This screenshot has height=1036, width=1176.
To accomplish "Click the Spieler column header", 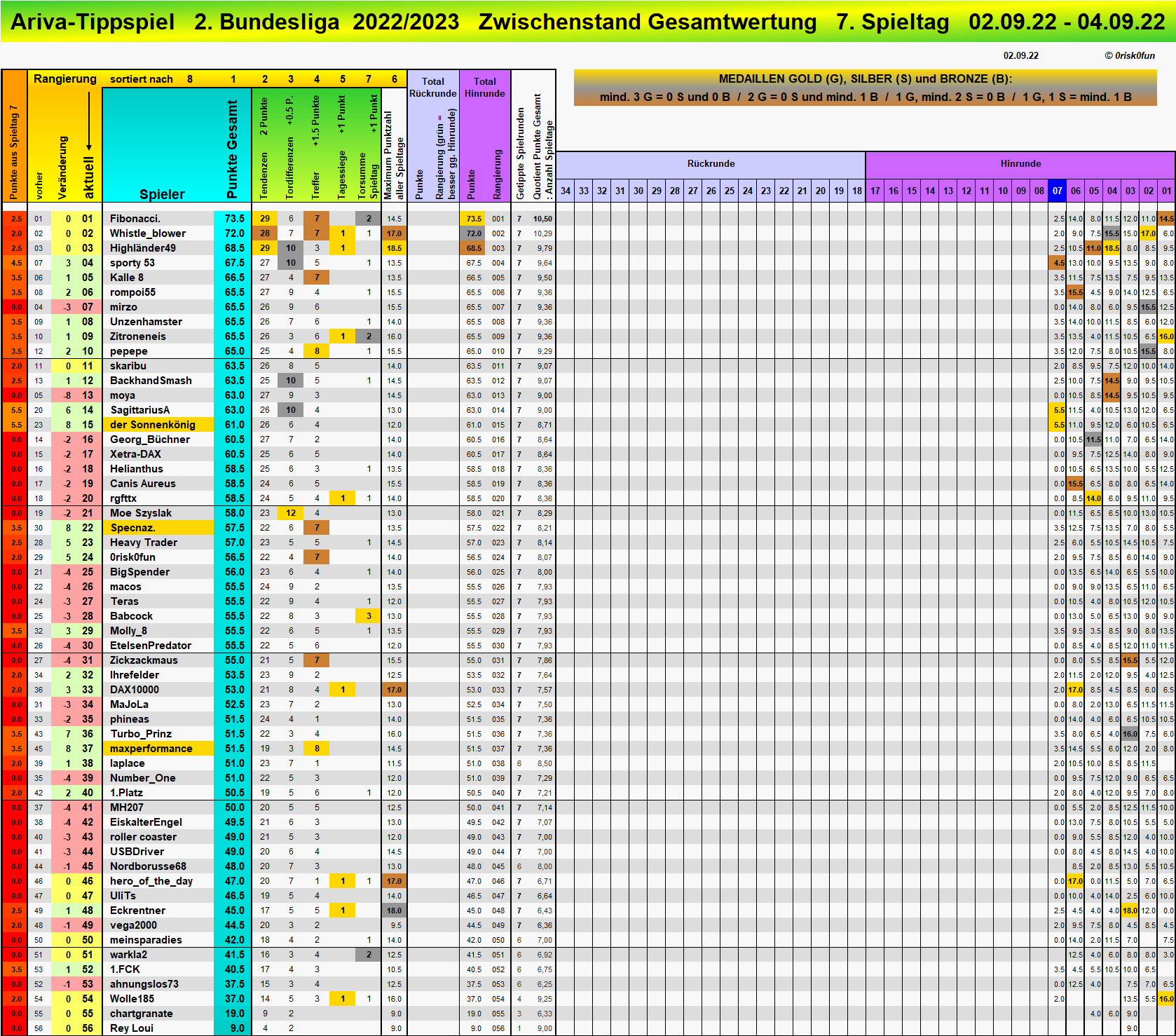I will [162, 194].
